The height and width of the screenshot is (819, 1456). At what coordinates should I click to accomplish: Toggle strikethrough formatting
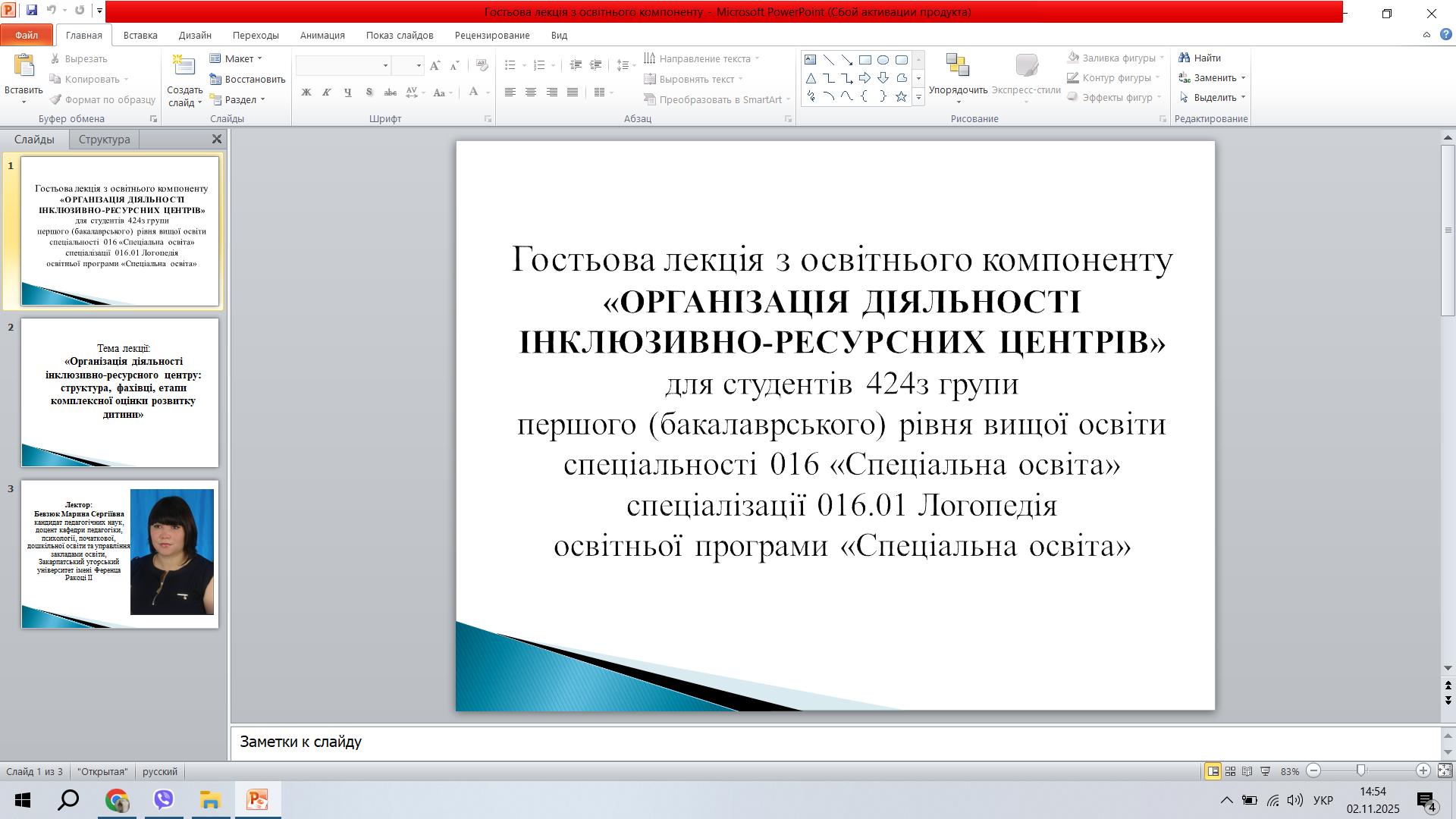click(x=391, y=93)
